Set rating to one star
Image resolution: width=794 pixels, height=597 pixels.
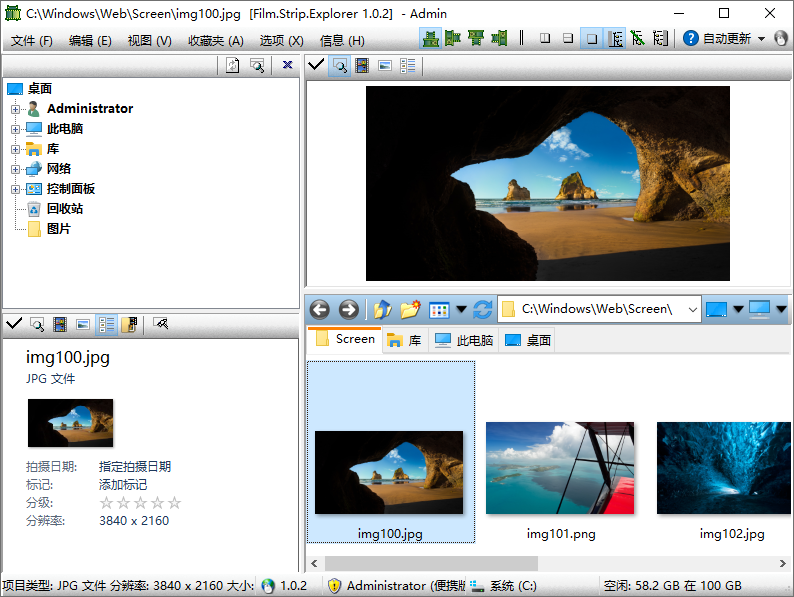pos(106,502)
